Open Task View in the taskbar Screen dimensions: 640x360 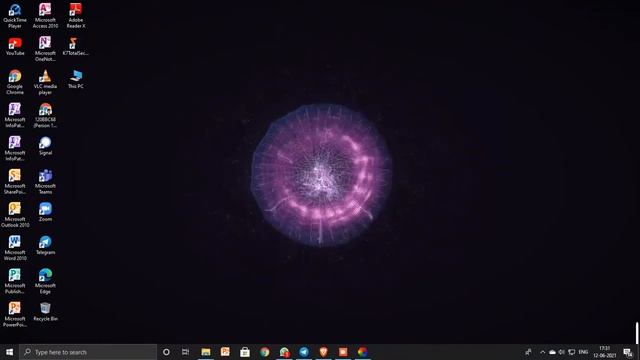click(185, 352)
